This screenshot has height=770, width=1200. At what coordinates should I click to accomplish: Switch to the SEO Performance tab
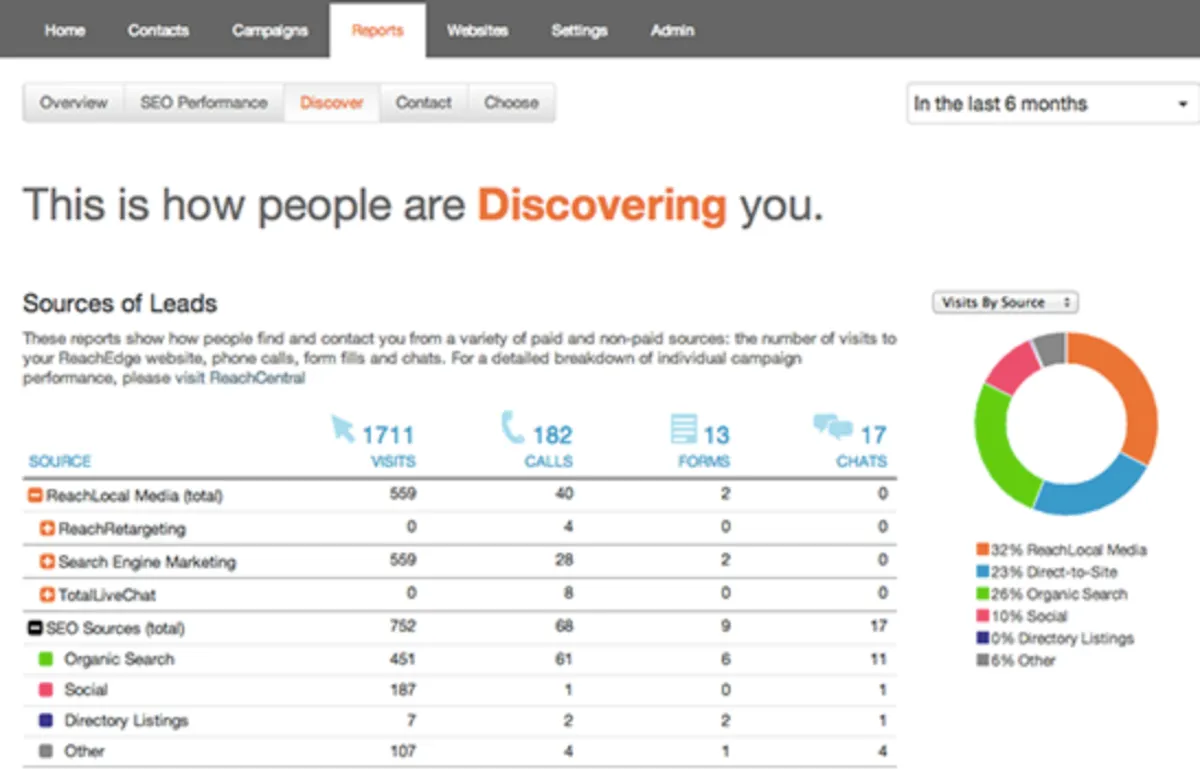204,103
